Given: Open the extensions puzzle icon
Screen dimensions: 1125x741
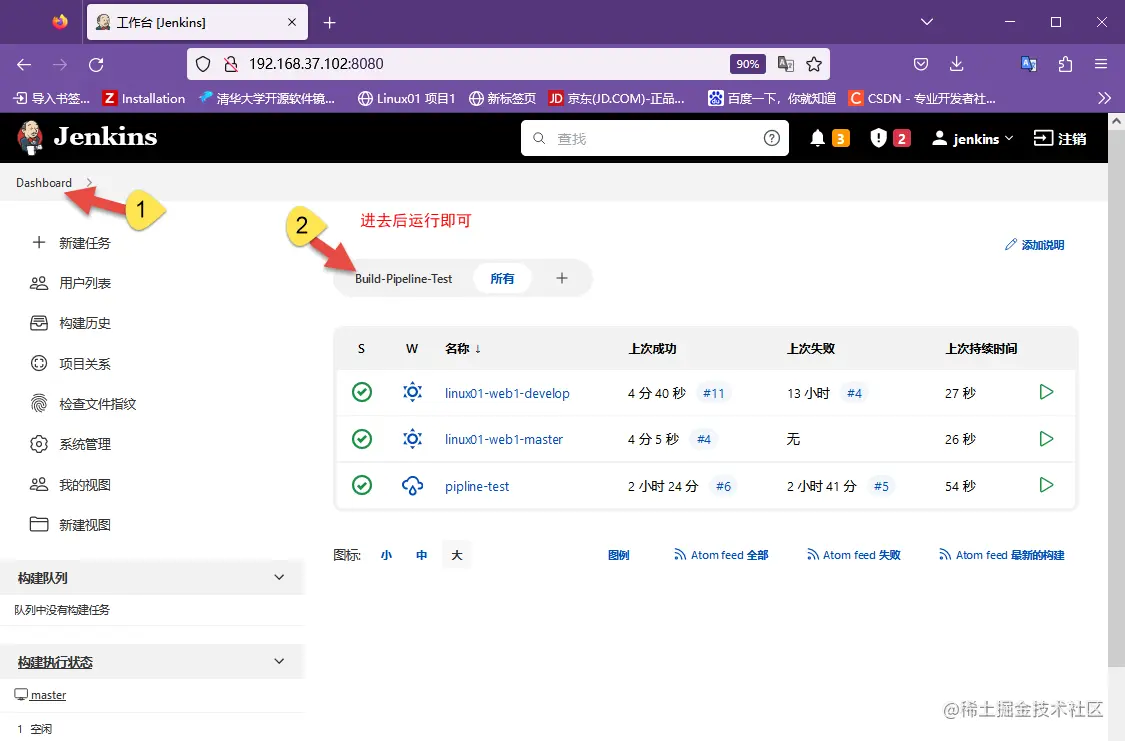Looking at the screenshot, I should (1065, 64).
